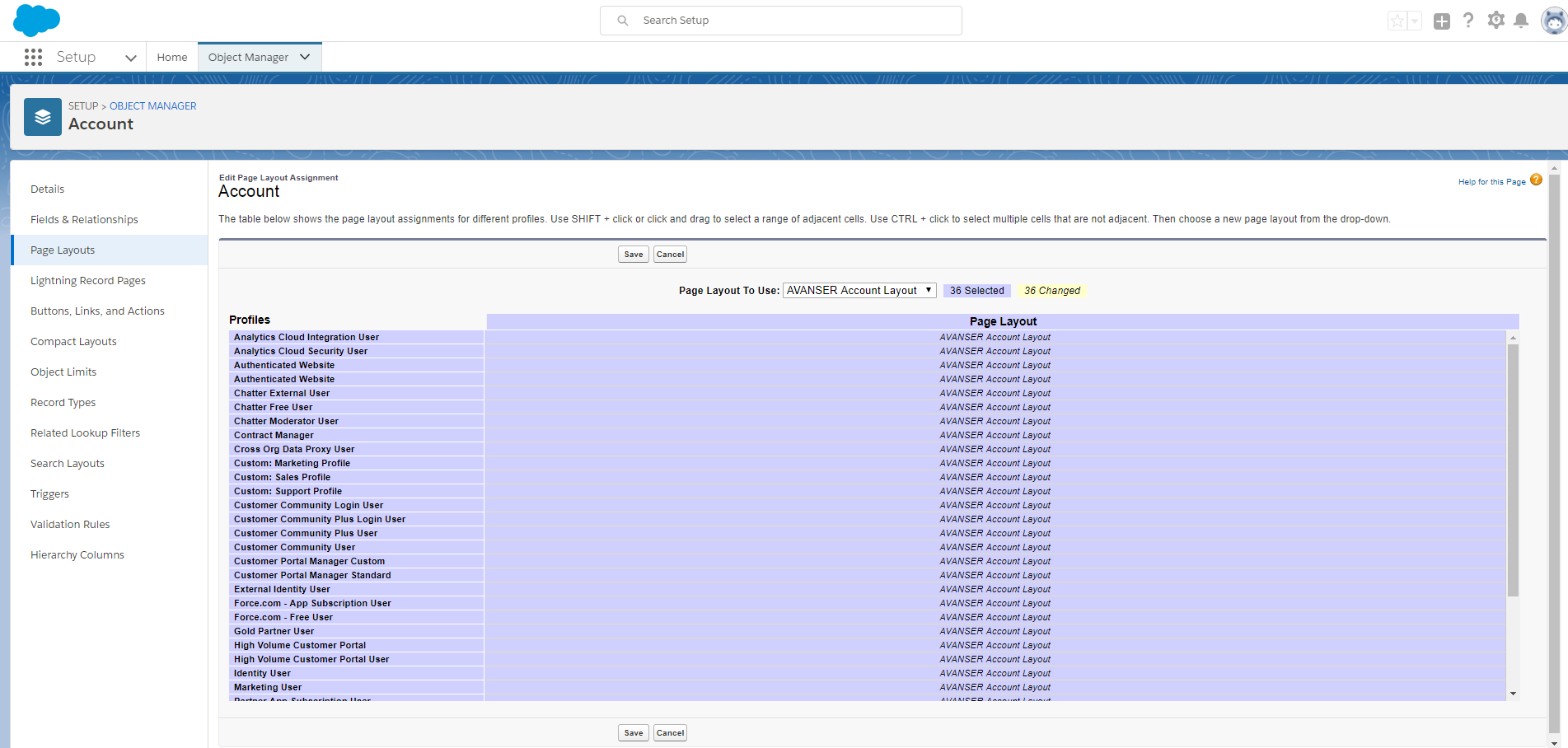Image resolution: width=1568 pixels, height=748 pixels.
Task: Show notifications with the bell icon
Action: click(x=1521, y=21)
